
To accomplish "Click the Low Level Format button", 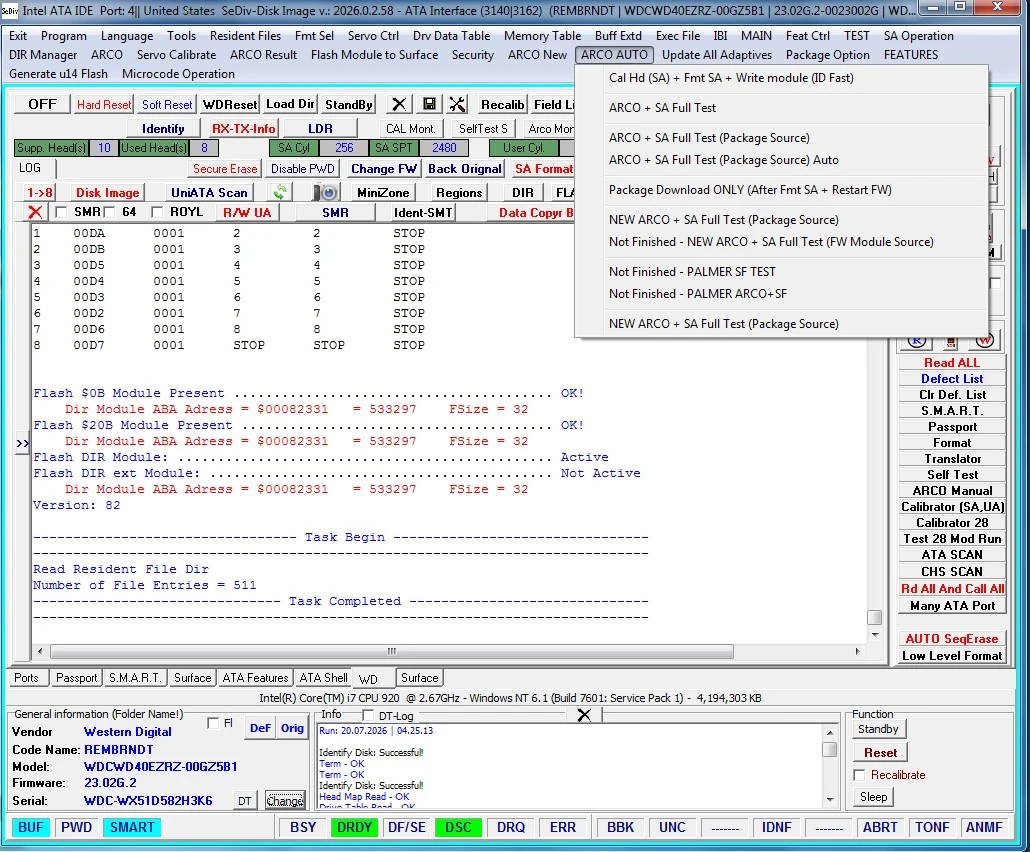I will tap(951, 656).
